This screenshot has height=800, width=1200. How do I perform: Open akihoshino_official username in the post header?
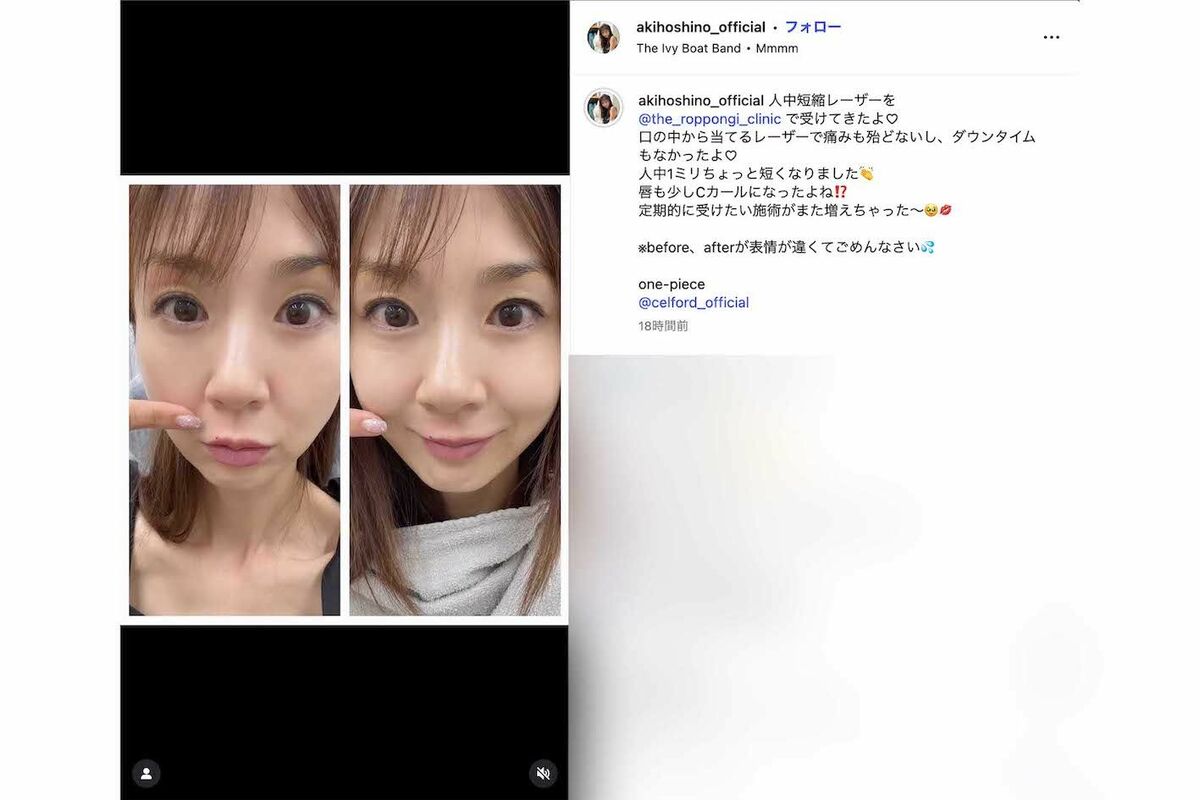pyautogui.click(x=701, y=27)
